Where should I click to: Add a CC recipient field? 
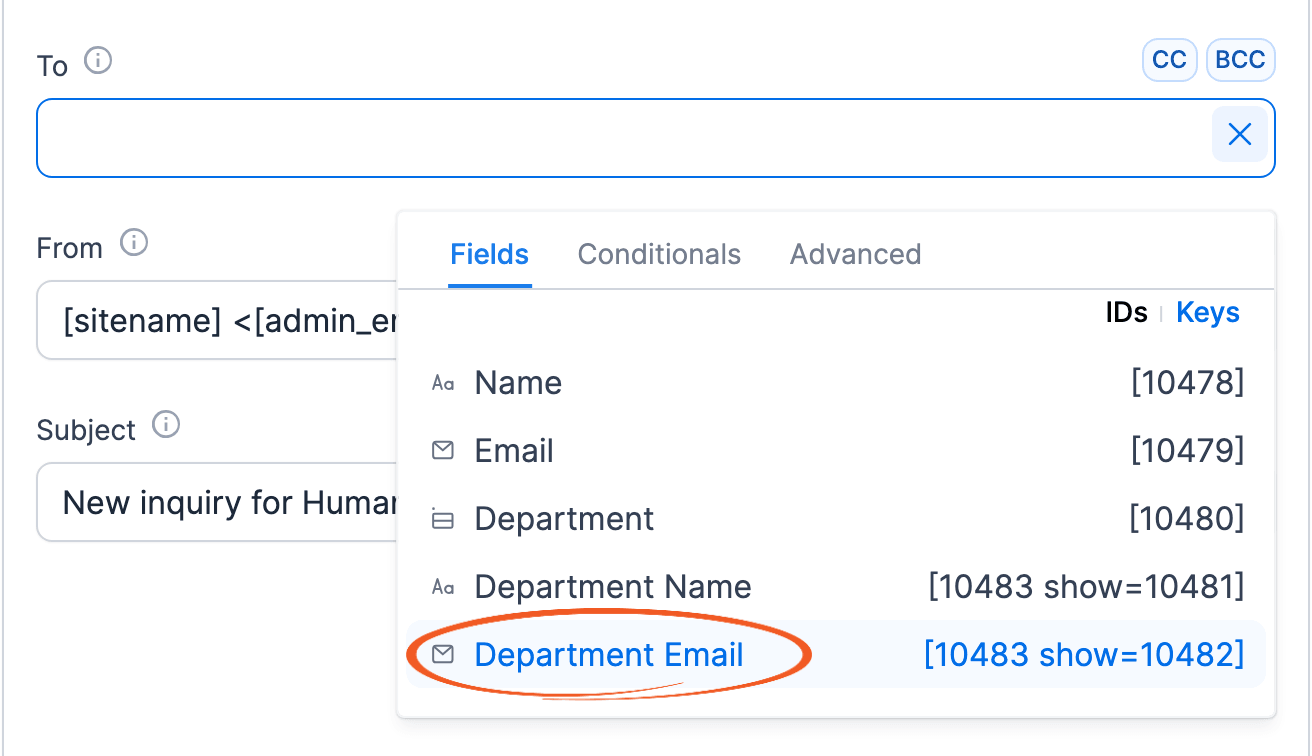pyautogui.click(x=1170, y=60)
